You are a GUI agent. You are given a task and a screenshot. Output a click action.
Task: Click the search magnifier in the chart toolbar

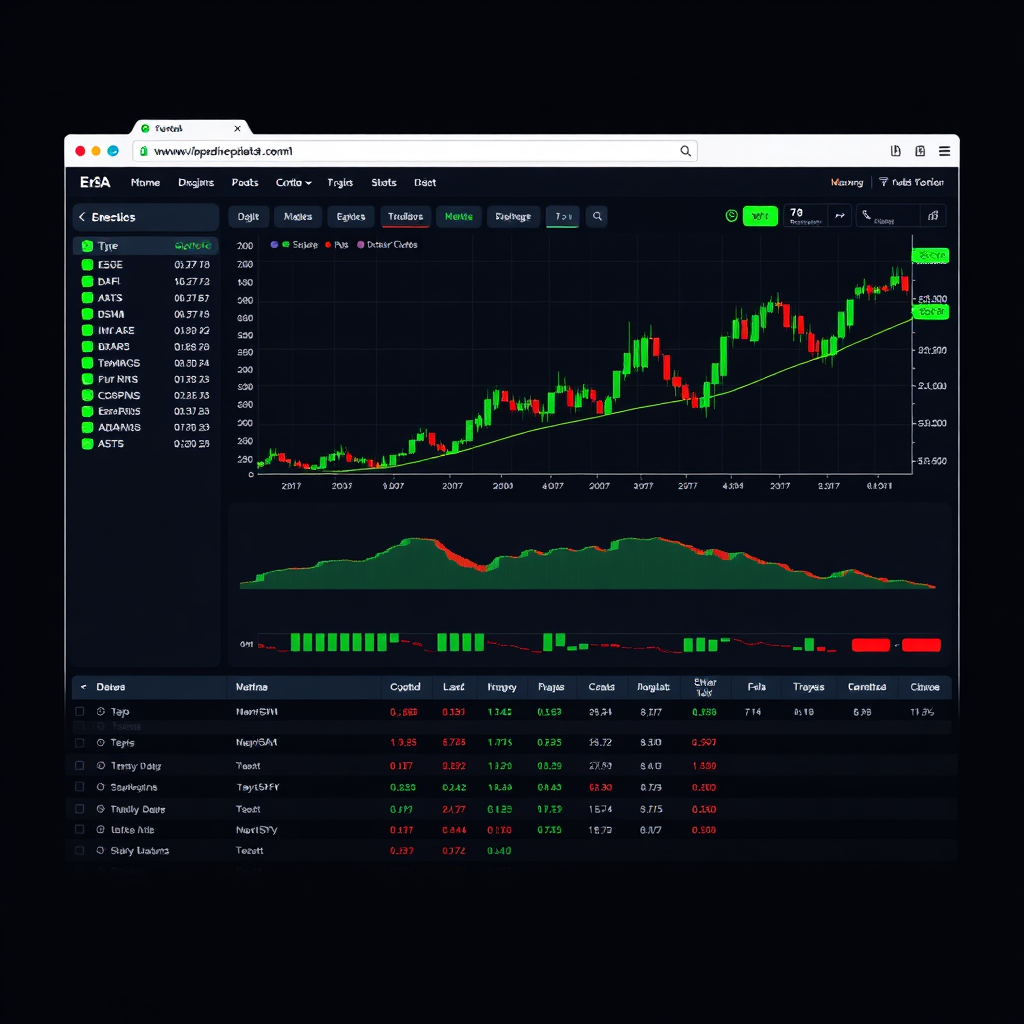(x=597, y=216)
